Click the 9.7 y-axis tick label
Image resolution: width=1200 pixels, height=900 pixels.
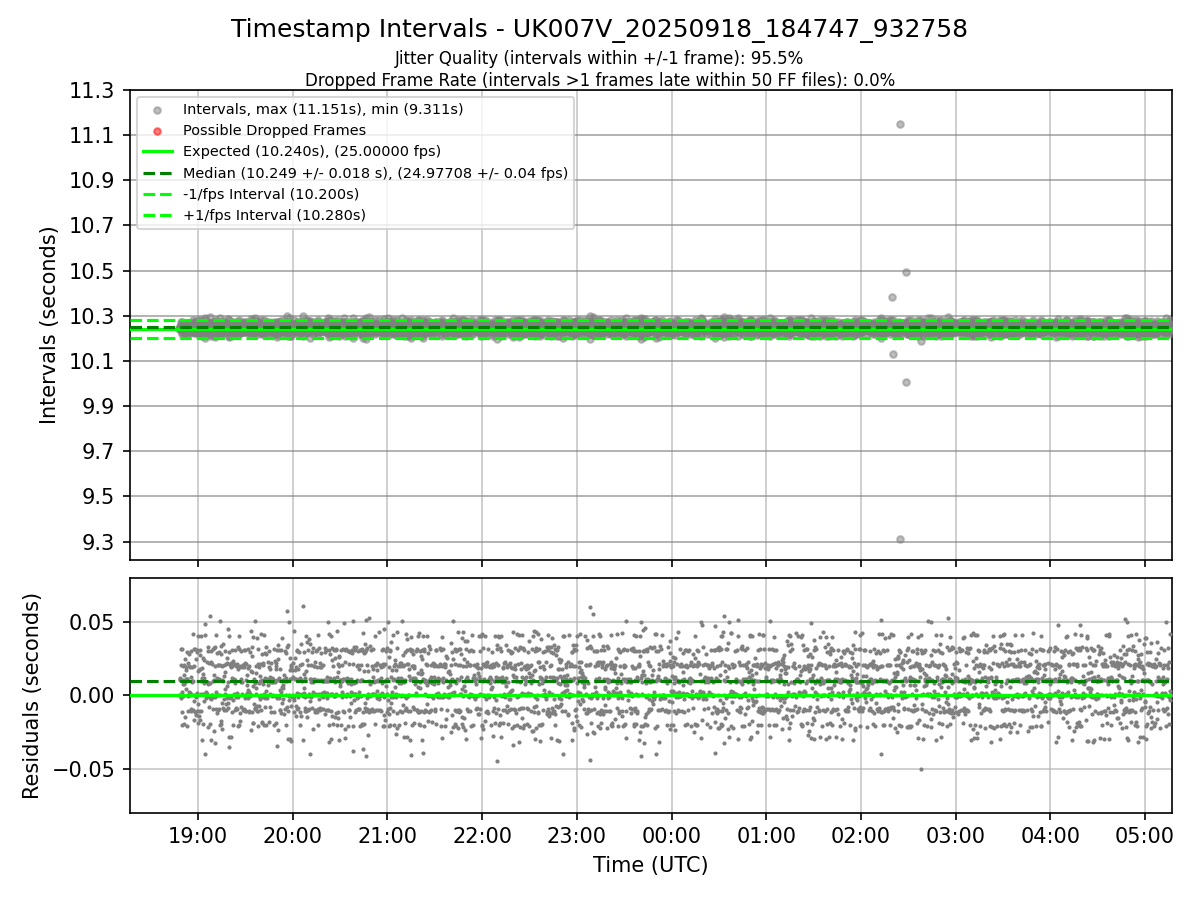coord(97,452)
